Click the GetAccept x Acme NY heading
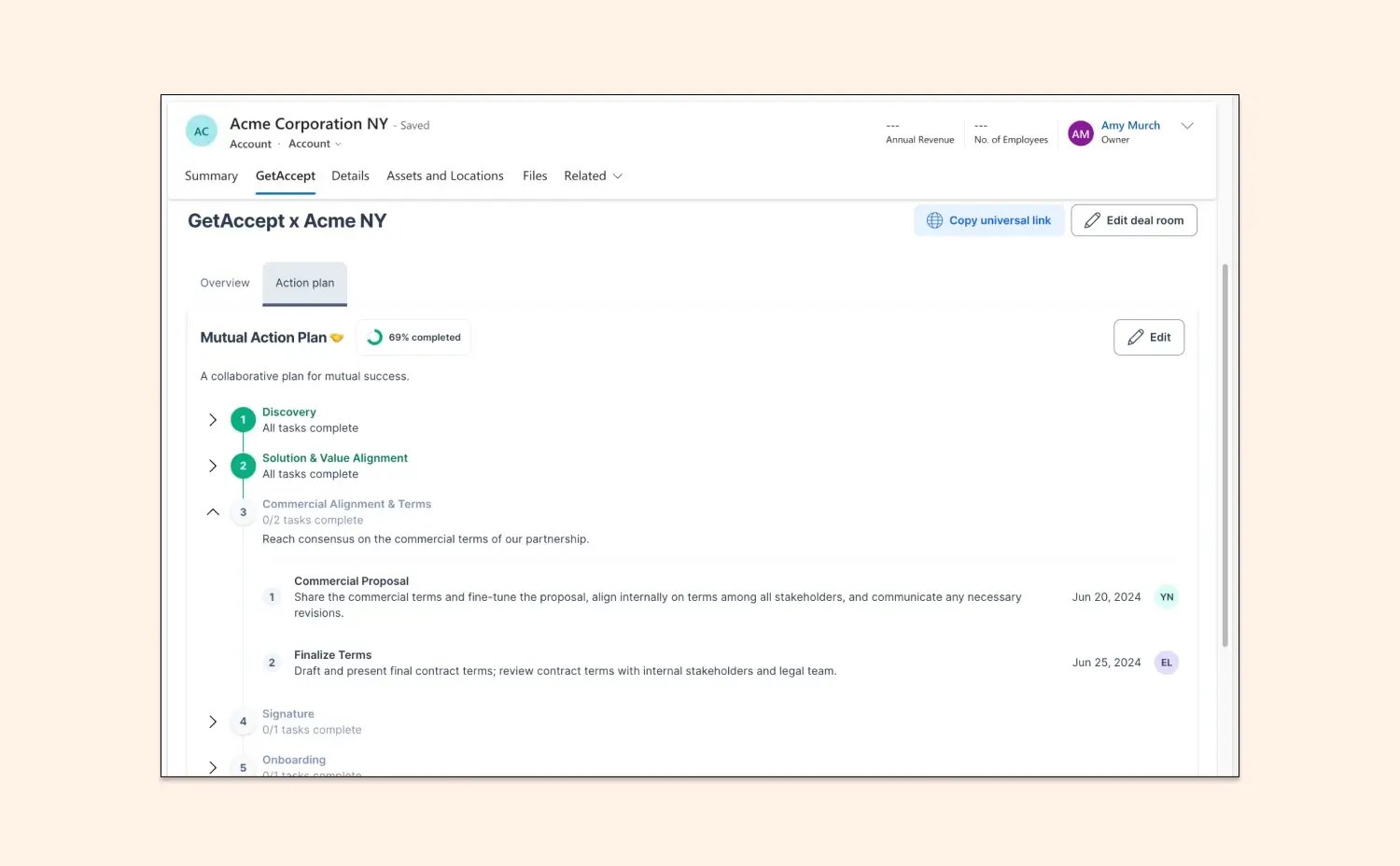 click(x=287, y=221)
